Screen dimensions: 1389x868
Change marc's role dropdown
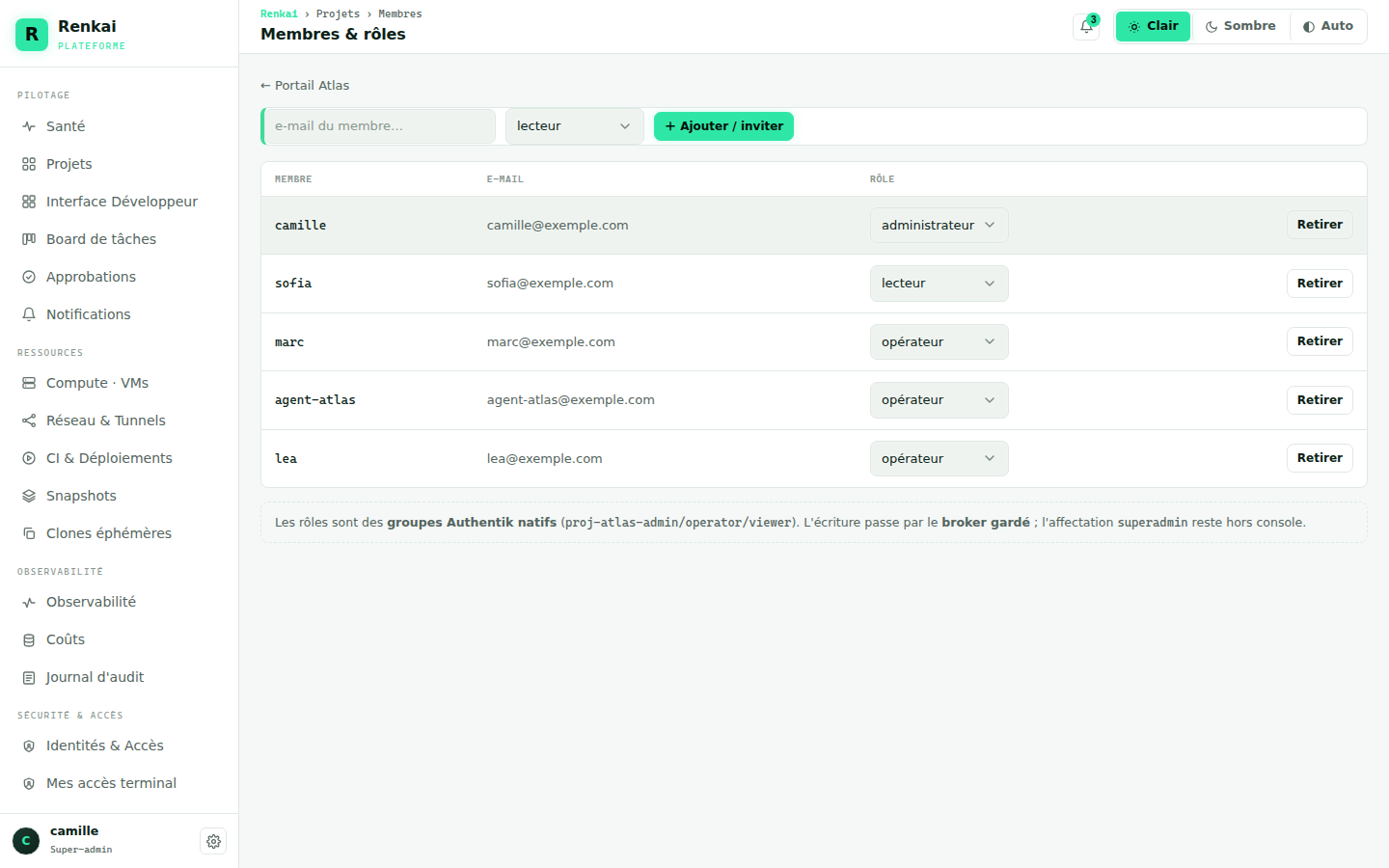click(939, 342)
